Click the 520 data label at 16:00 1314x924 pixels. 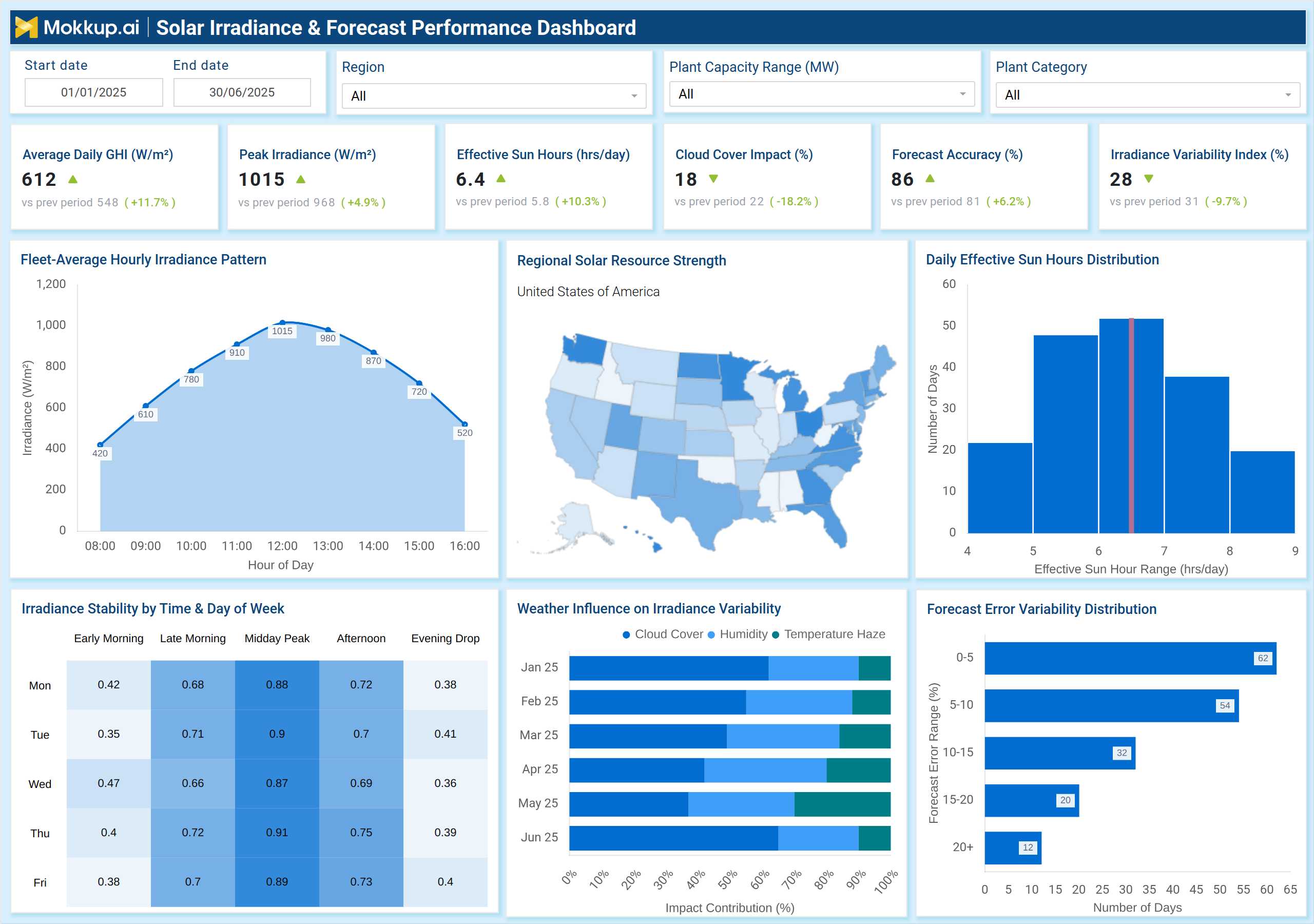(465, 433)
